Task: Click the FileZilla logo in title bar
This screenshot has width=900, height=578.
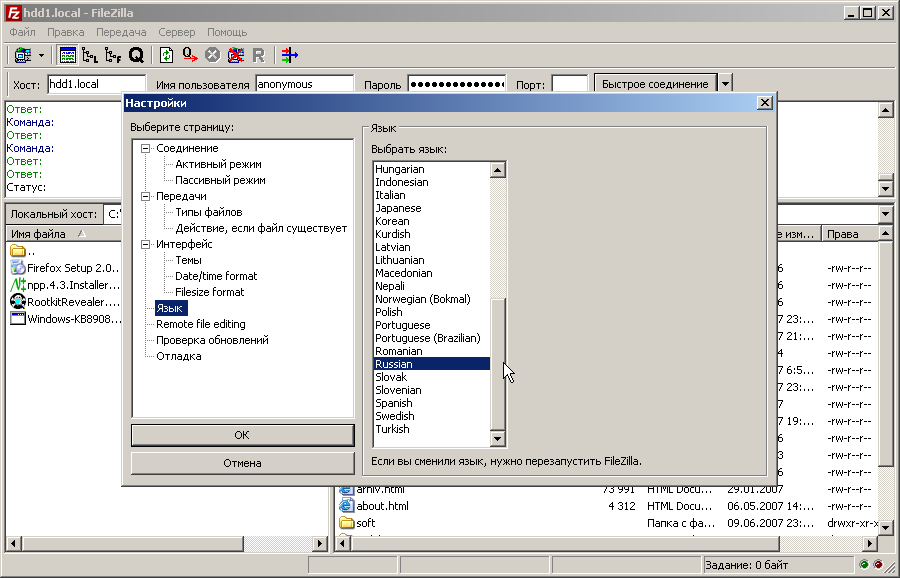Action: (x=13, y=13)
